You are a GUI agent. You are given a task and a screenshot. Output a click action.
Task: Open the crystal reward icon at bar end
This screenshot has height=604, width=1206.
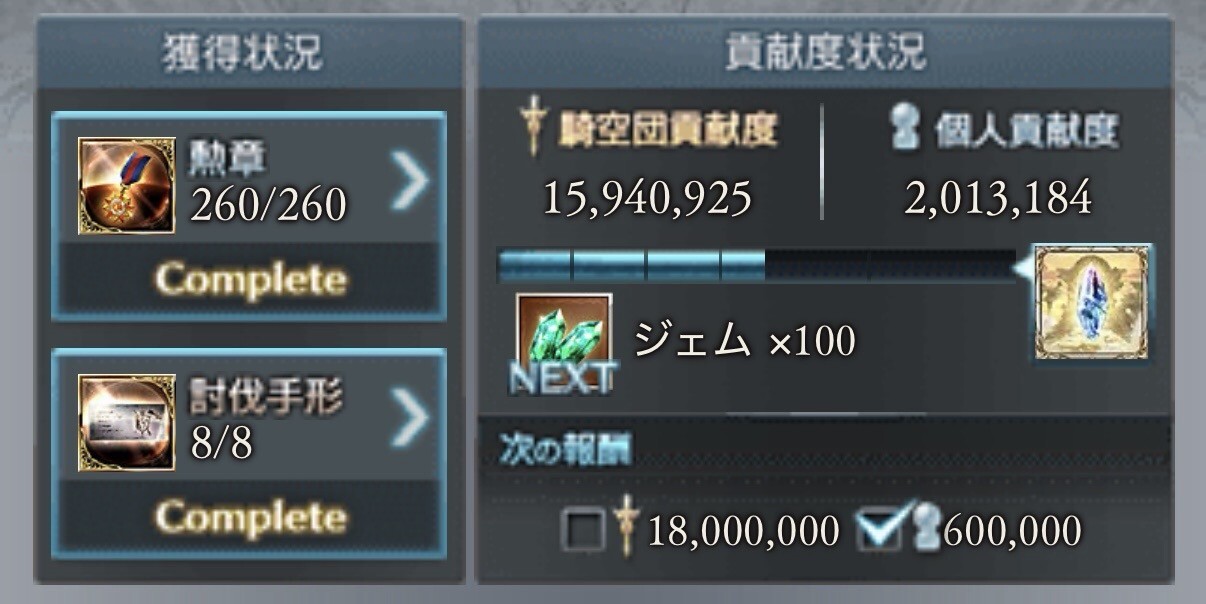[x=1093, y=302]
